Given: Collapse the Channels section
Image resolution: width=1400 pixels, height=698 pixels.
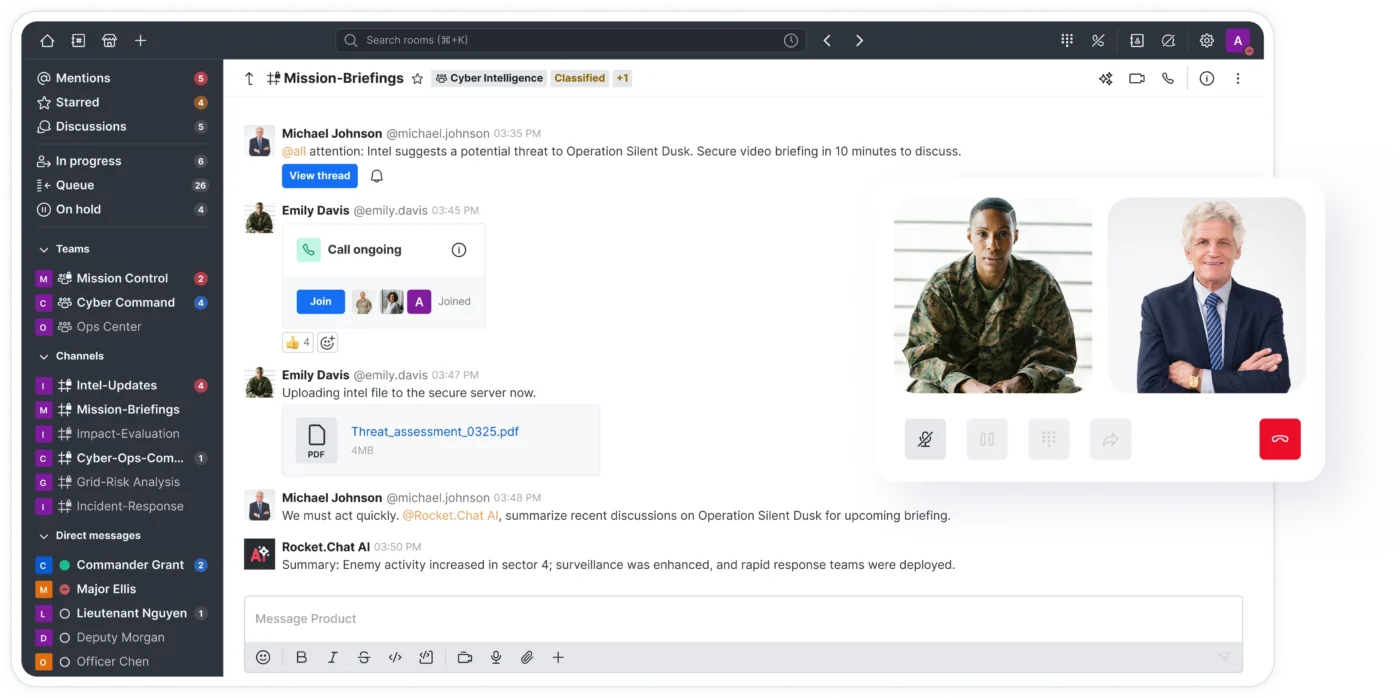Looking at the screenshot, I should point(43,356).
